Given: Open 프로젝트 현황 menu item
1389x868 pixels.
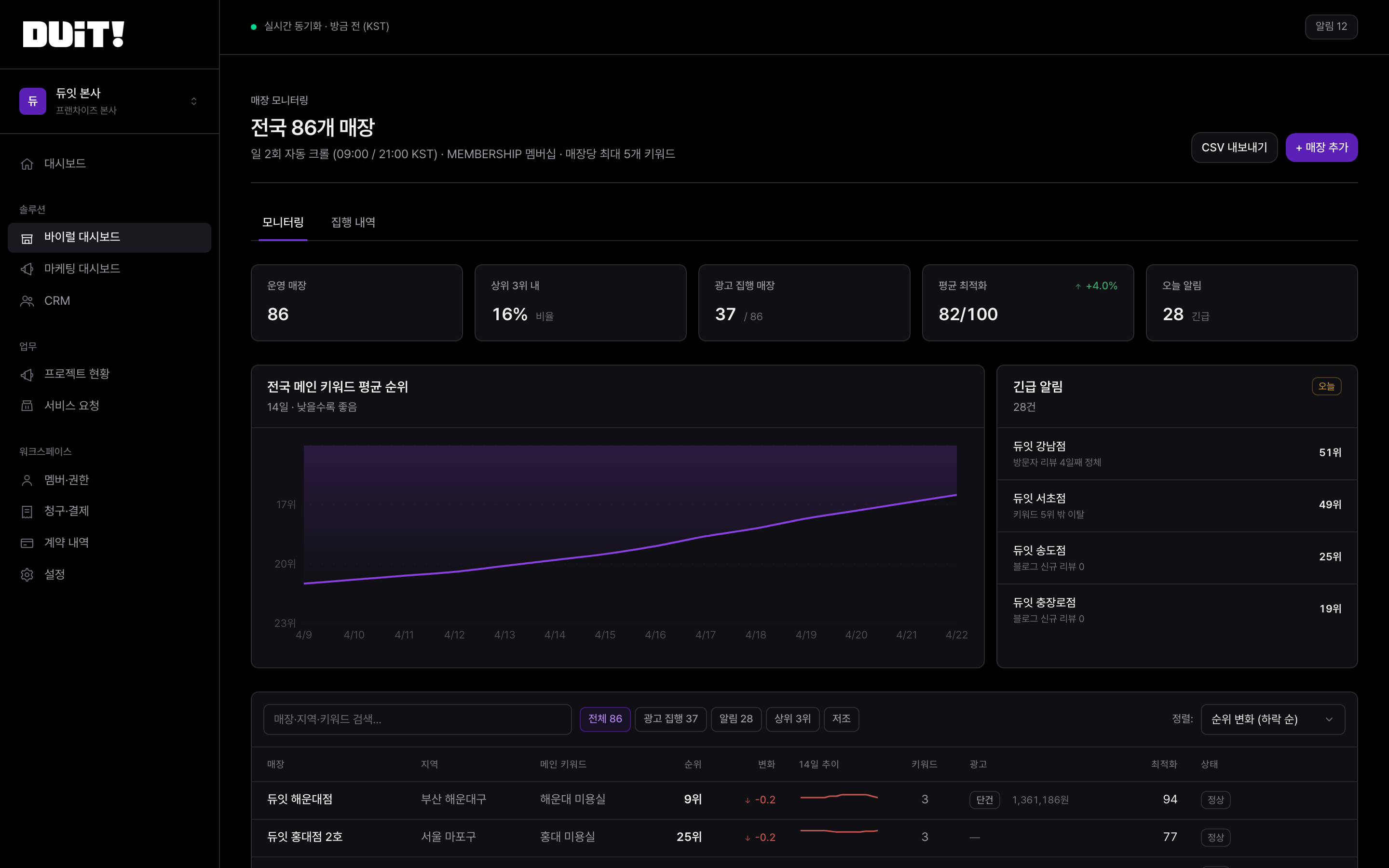Looking at the screenshot, I should [x=109, y=374].
